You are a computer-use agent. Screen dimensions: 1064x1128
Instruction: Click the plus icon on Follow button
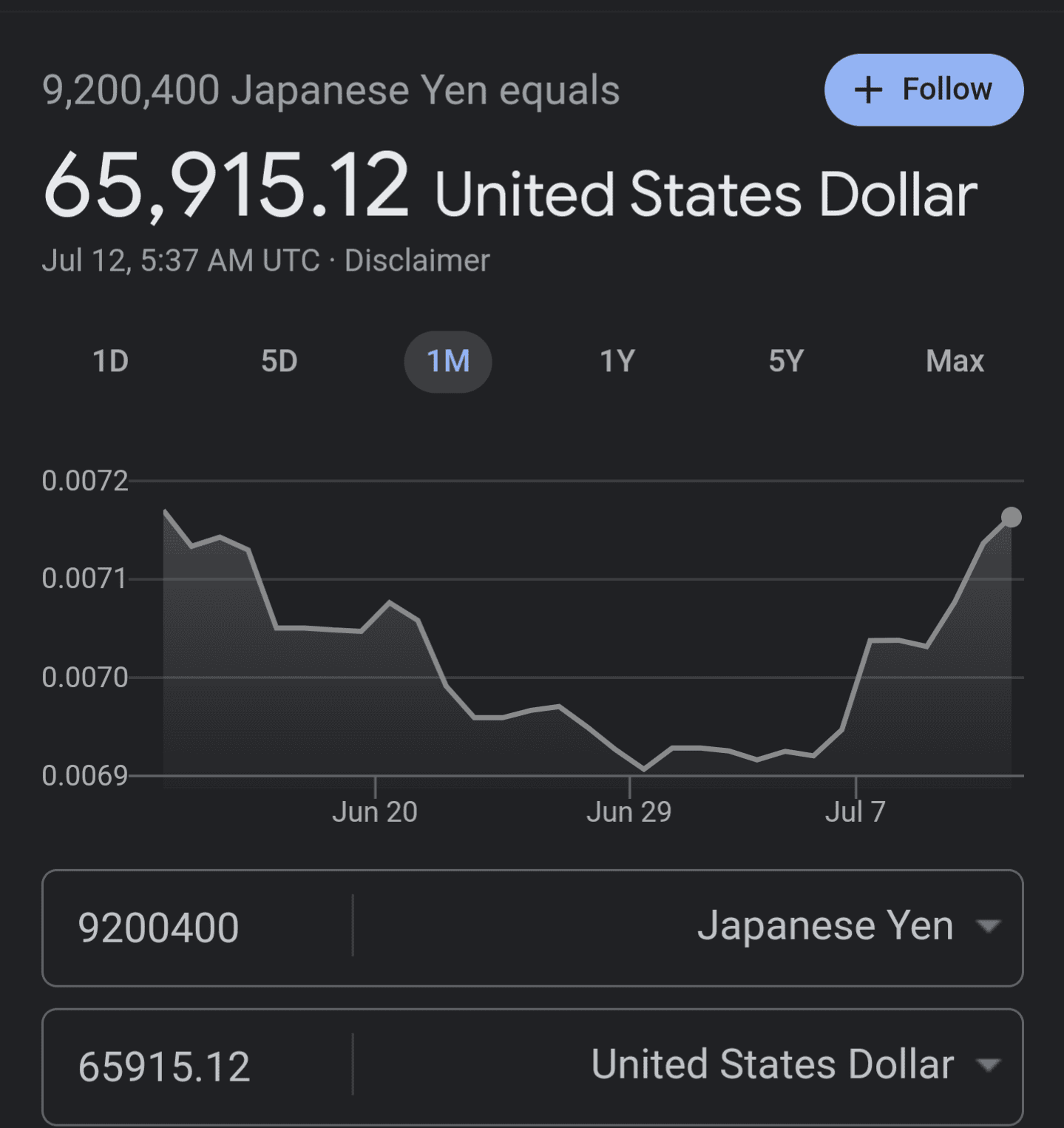pos(868,90)
